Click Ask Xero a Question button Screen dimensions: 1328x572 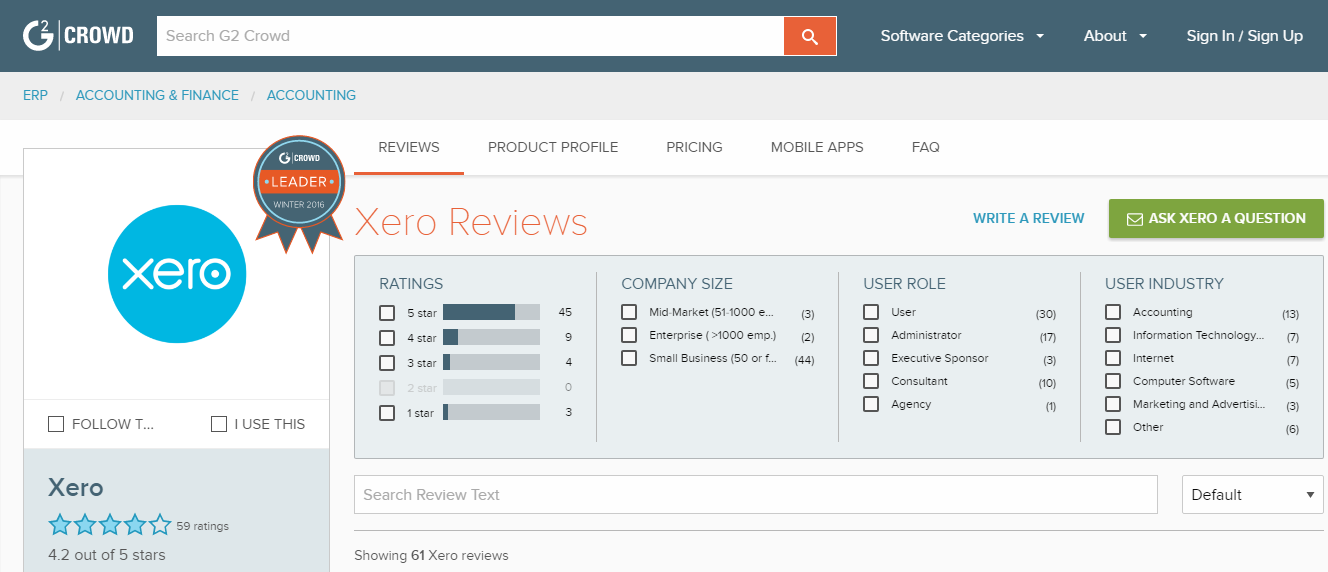click(x=1216, y=218)
